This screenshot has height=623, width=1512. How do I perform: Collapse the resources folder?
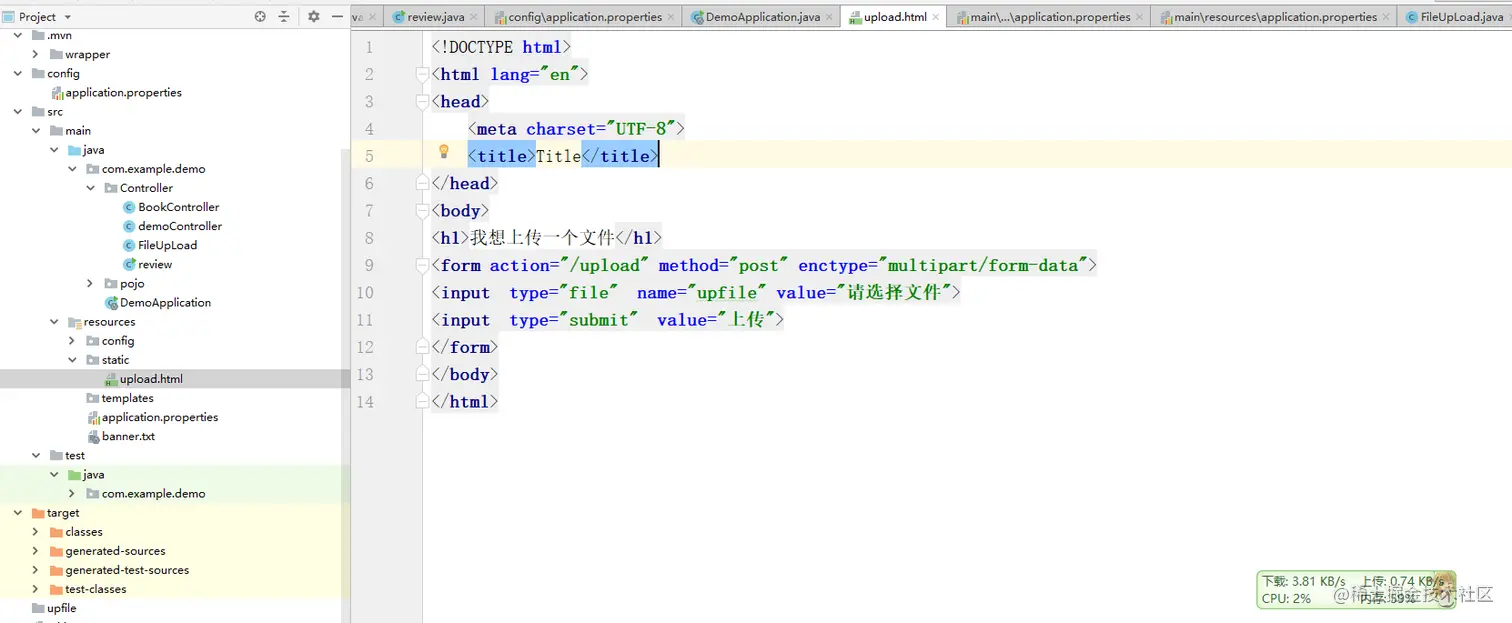coord(54,322)
